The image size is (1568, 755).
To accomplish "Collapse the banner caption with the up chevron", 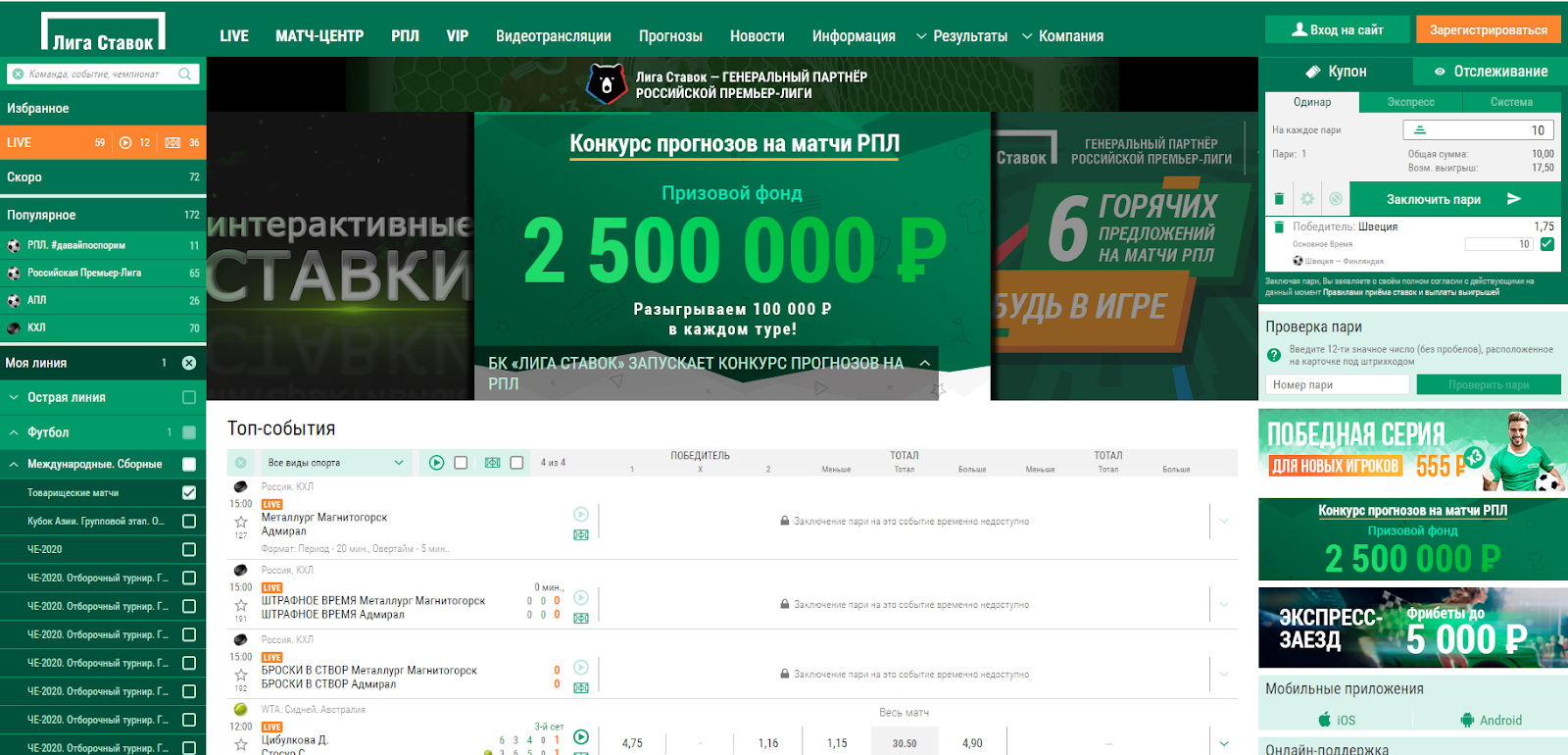I will click(x=924, y=363).
